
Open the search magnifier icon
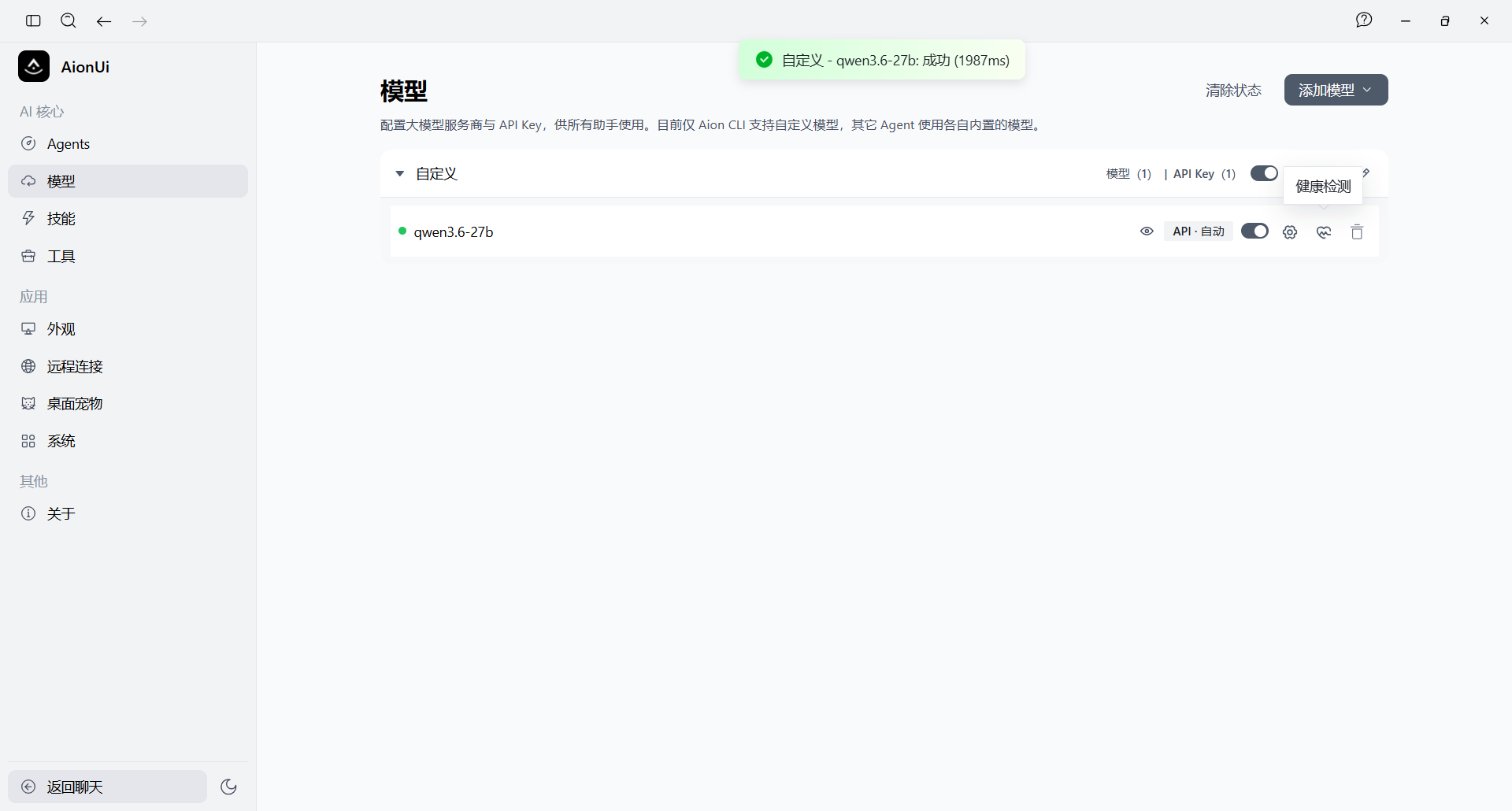tap(69, 20)
